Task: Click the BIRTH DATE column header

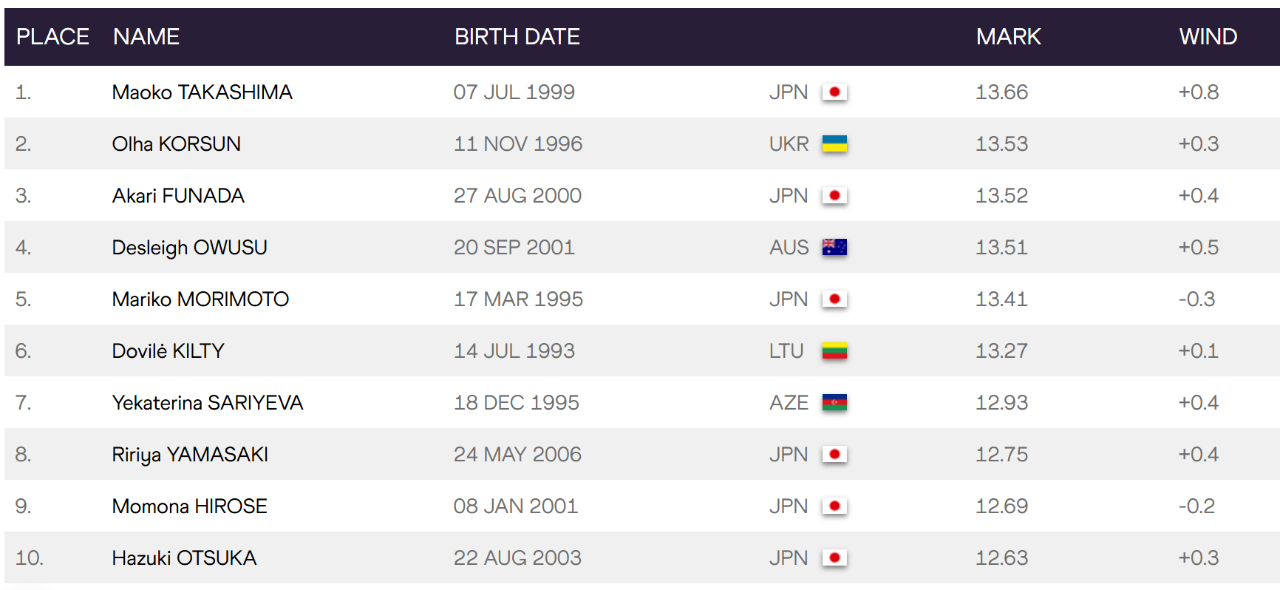Action: coord(517,37)
